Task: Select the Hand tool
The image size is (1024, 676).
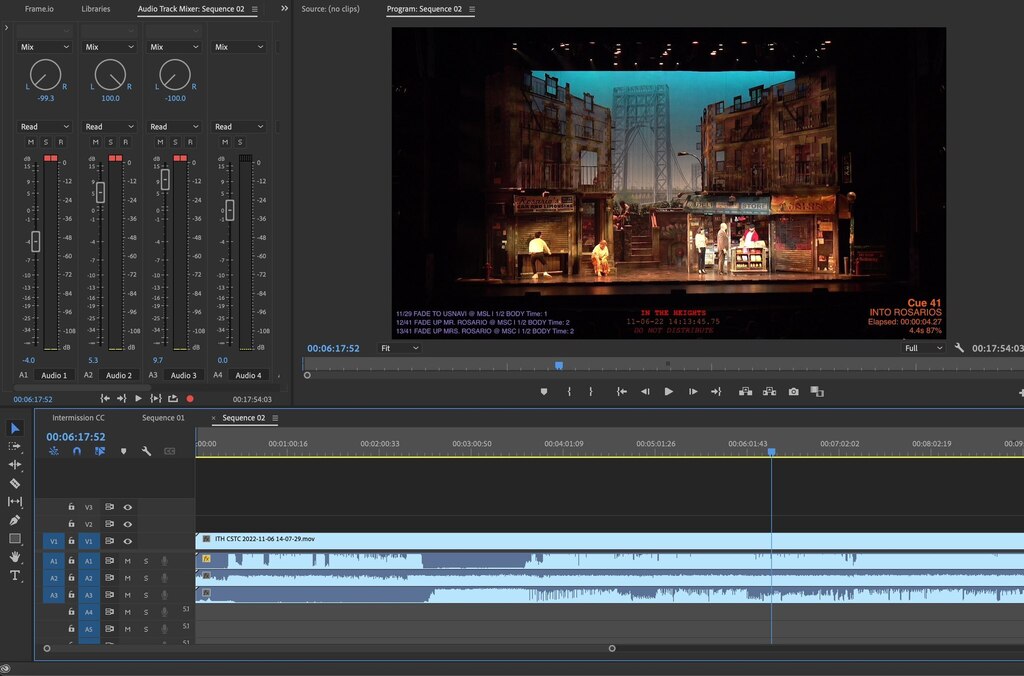Action: (15, 556)
